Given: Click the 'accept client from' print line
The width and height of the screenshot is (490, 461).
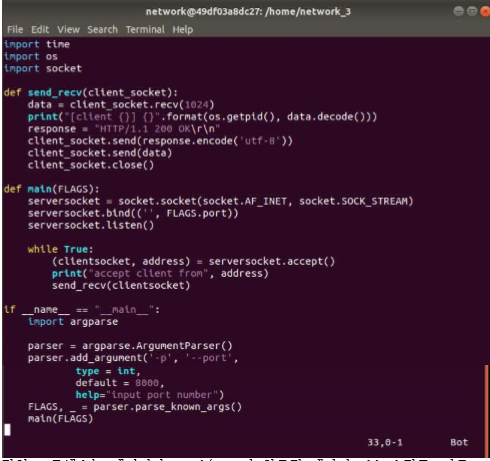Looking at the screenshot, I should 160,273.
